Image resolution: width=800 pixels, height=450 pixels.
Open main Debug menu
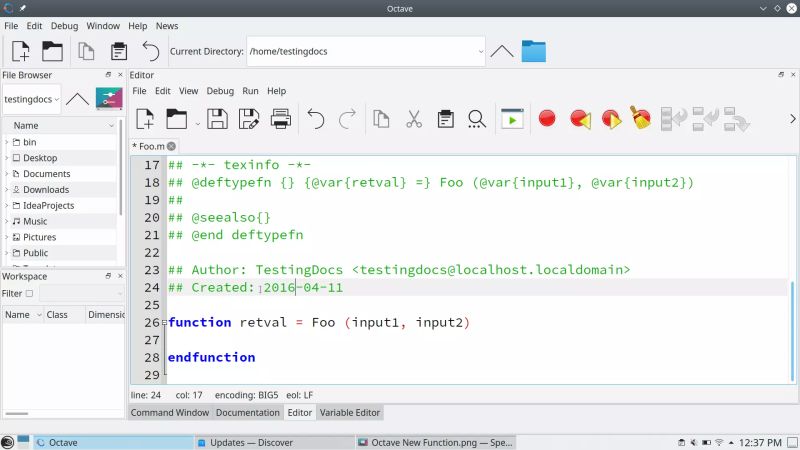coord(64,26)
